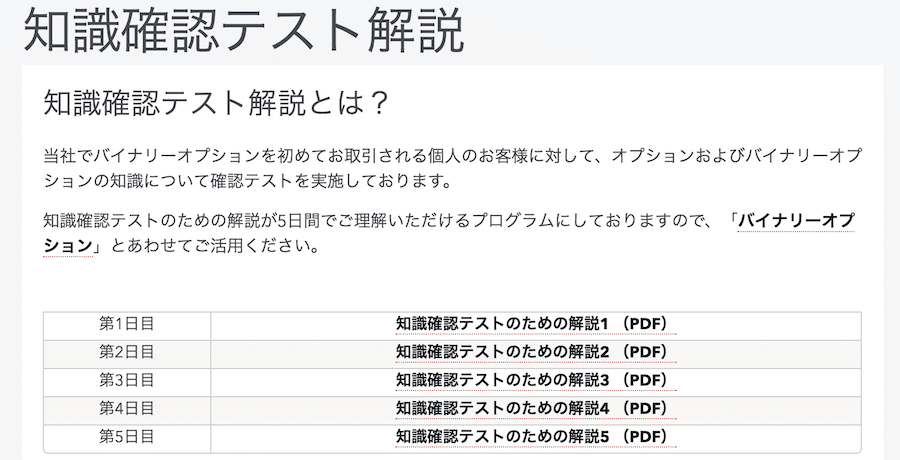The width and height of the screenshot is (900, 460).
Task: Select the 第4日目 table cell
Action: 127,408
